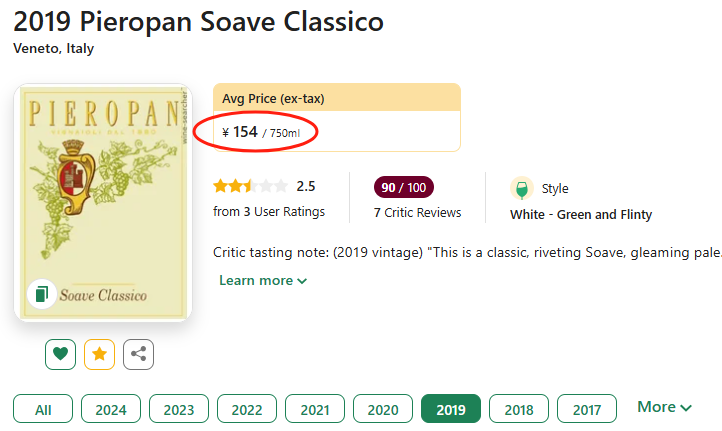Click the yellow star rating icon
This screenshot has width=722, height=431.
[100, 354]
